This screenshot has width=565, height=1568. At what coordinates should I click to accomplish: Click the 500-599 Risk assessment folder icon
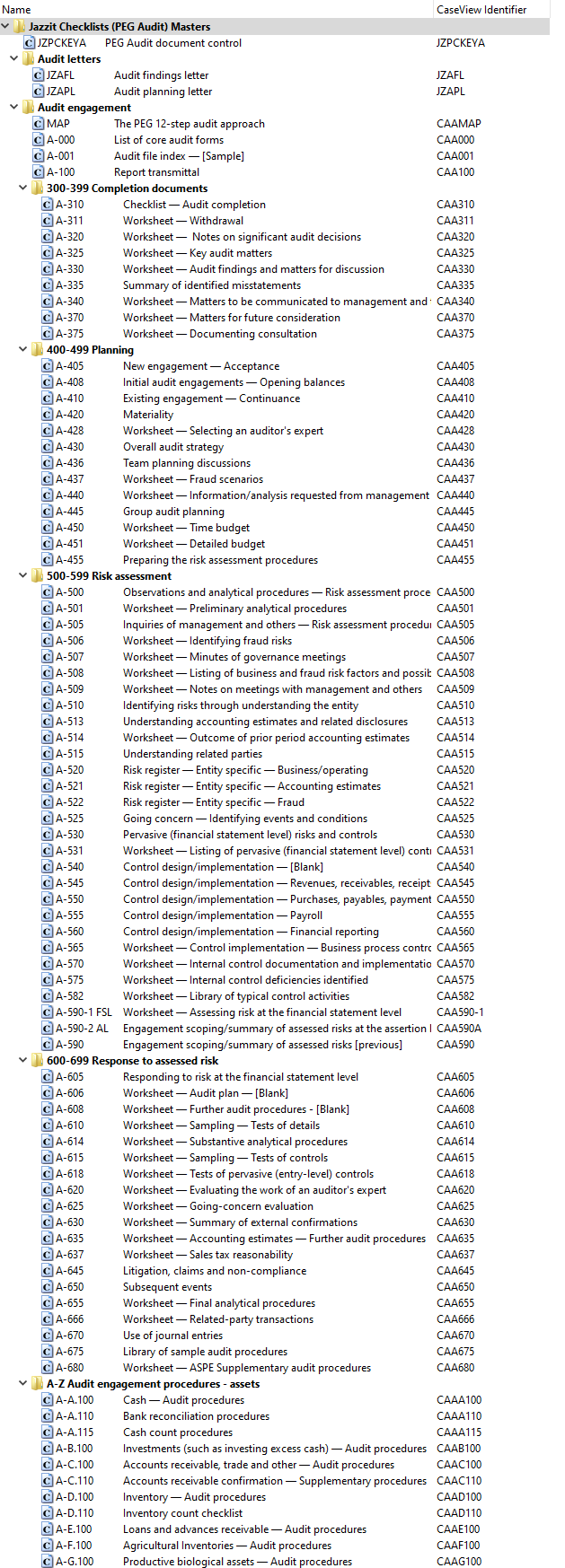[x=38, y=576]
